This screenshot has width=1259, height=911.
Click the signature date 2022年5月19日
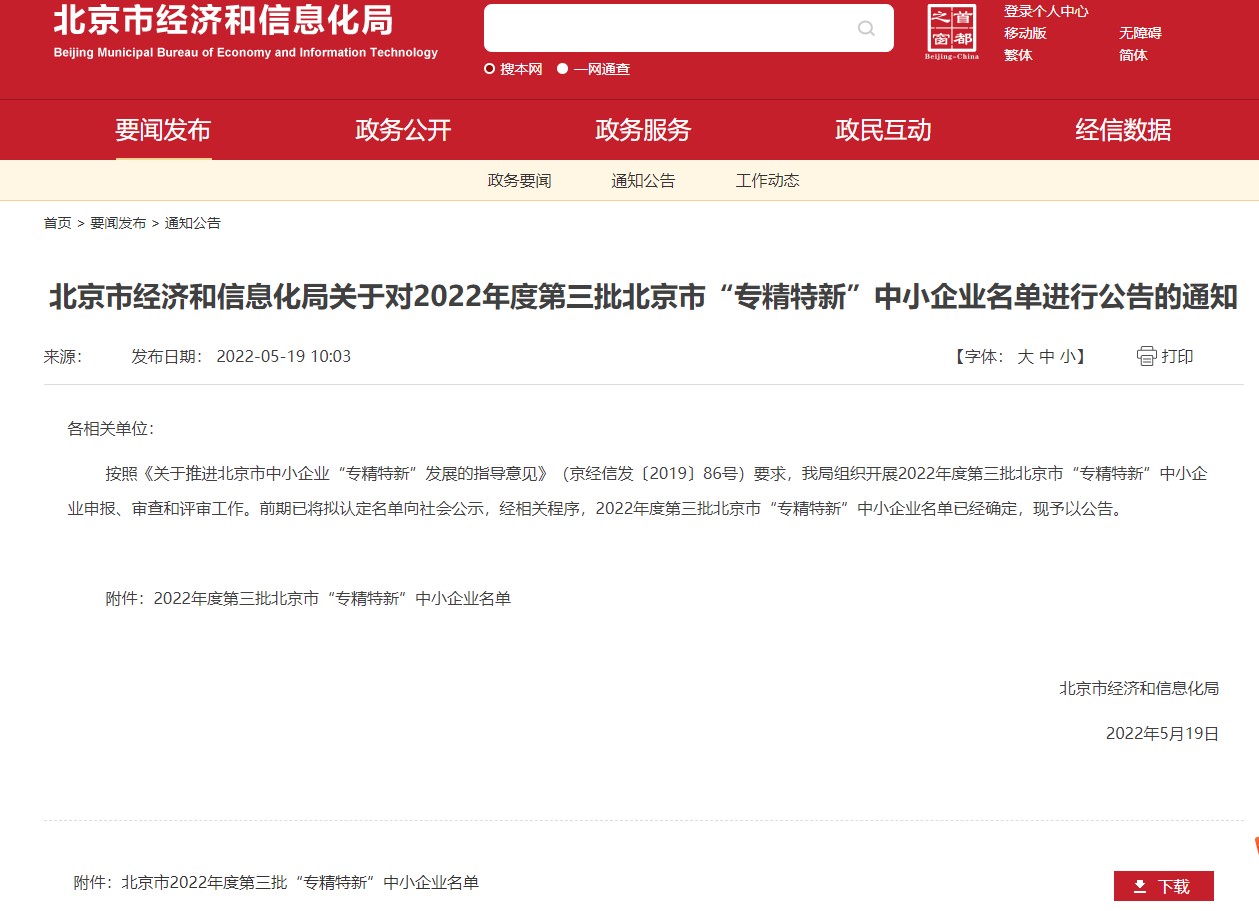click(x=1162, y=734)
